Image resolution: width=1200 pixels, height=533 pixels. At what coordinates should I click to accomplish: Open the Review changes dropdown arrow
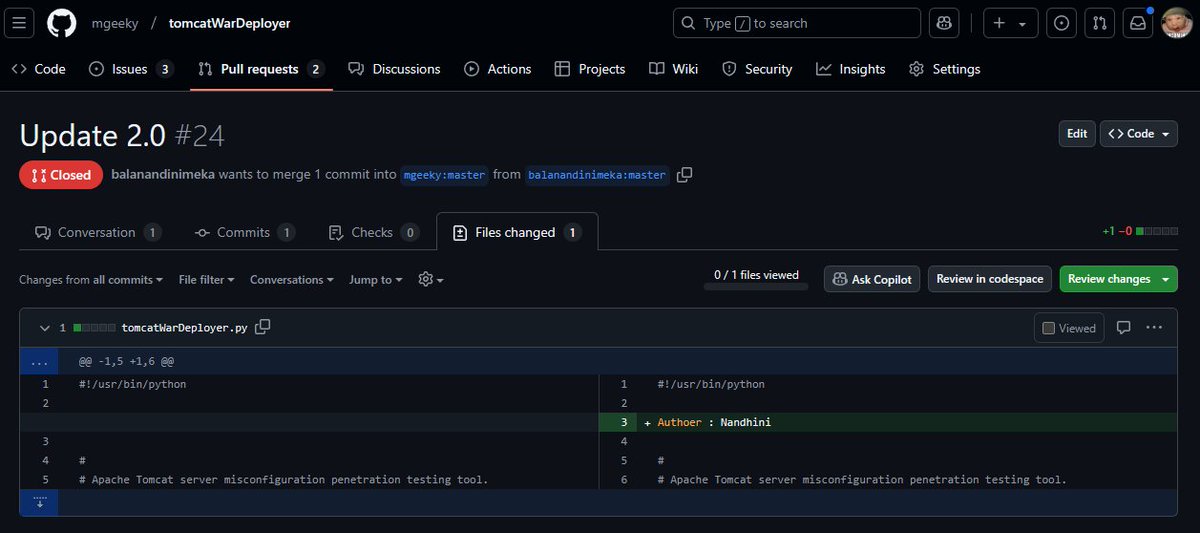(x=1168, y=279)
